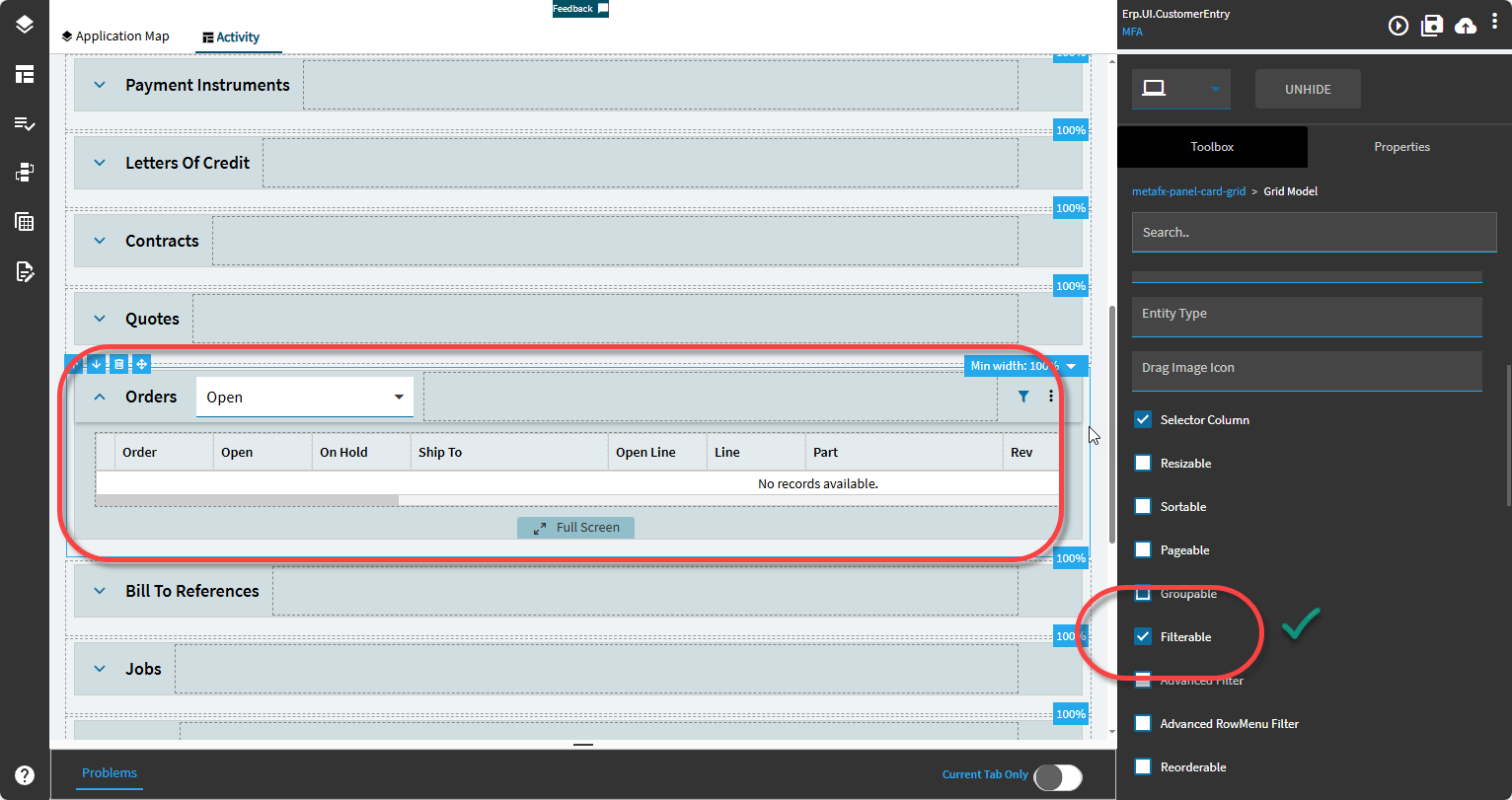1512x800 pixels.
Task: Open the vertical dots menu in the top header
Action: pyautogui.click(x=1495, y=24)
